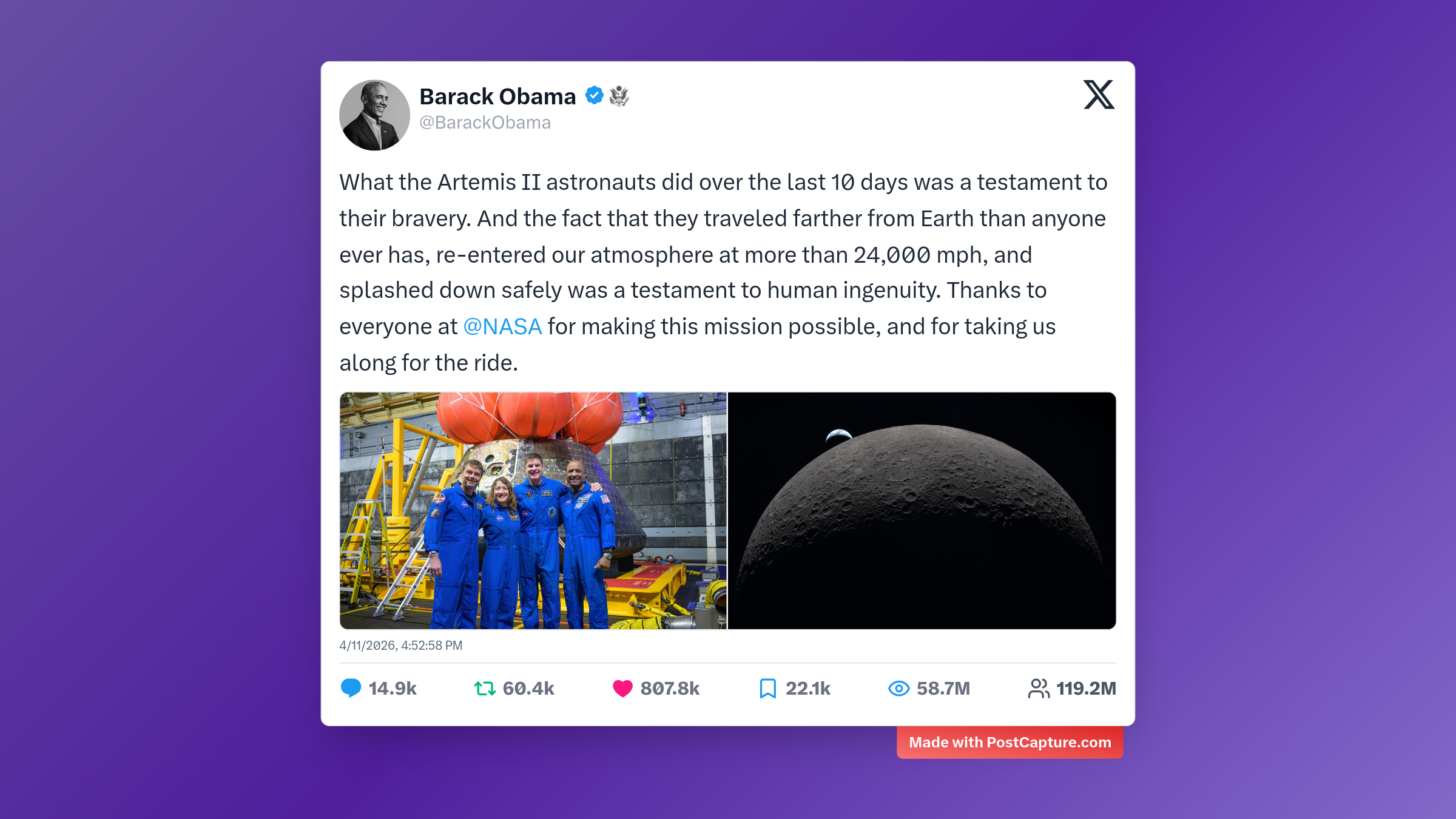Click the @NASA mention link
Viewport: 1456px width, 819px height.
coord(502,327)
